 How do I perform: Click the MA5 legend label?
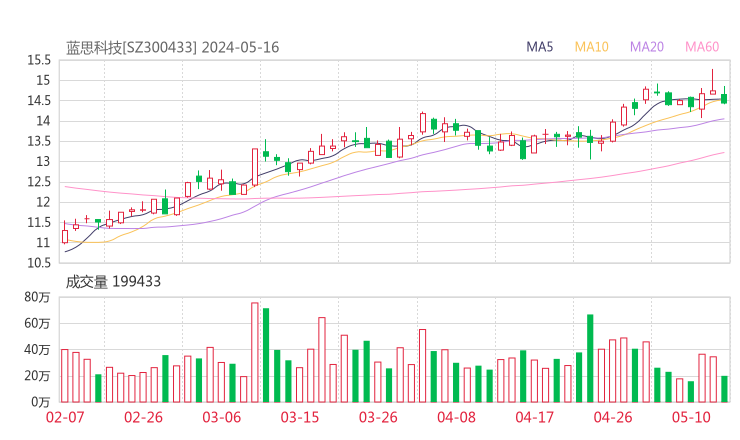(x=539, y=47)
